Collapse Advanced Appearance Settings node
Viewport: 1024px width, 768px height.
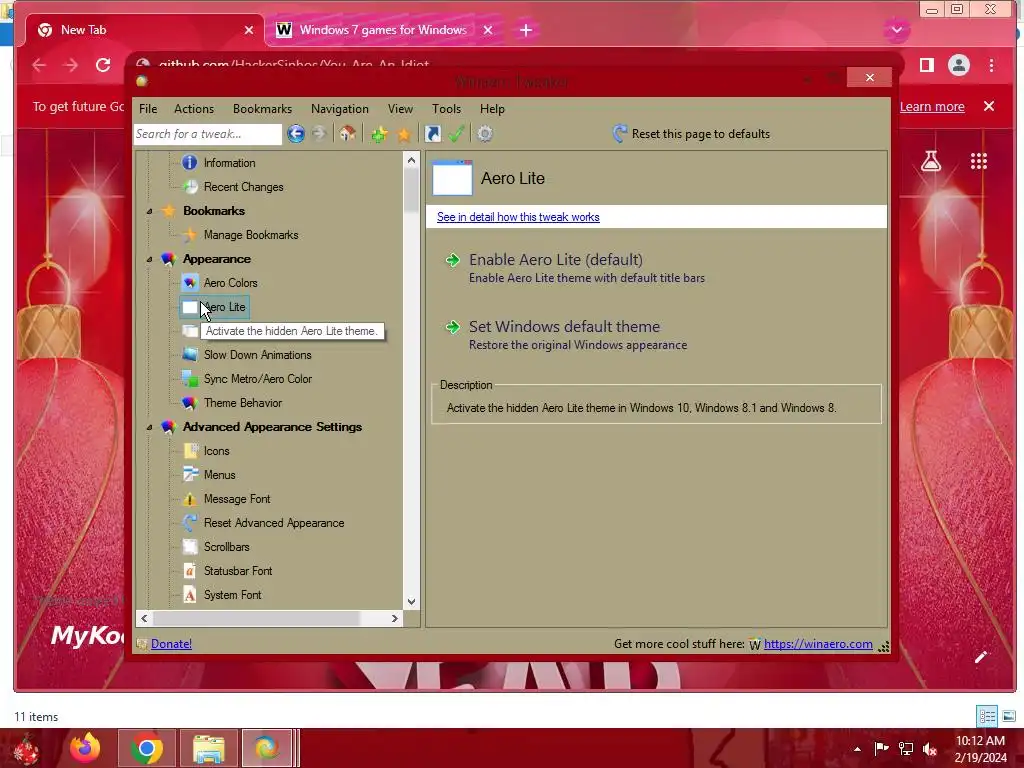[x=150, y=427]
